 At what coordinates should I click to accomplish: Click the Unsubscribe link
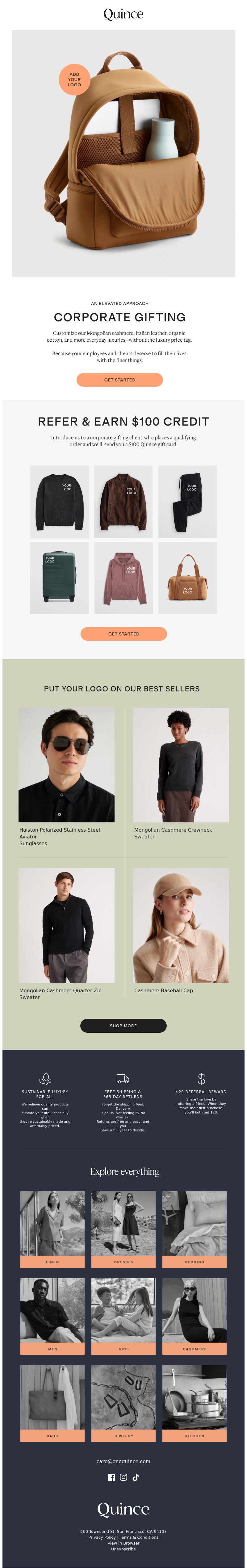(x=123, y=1549)
